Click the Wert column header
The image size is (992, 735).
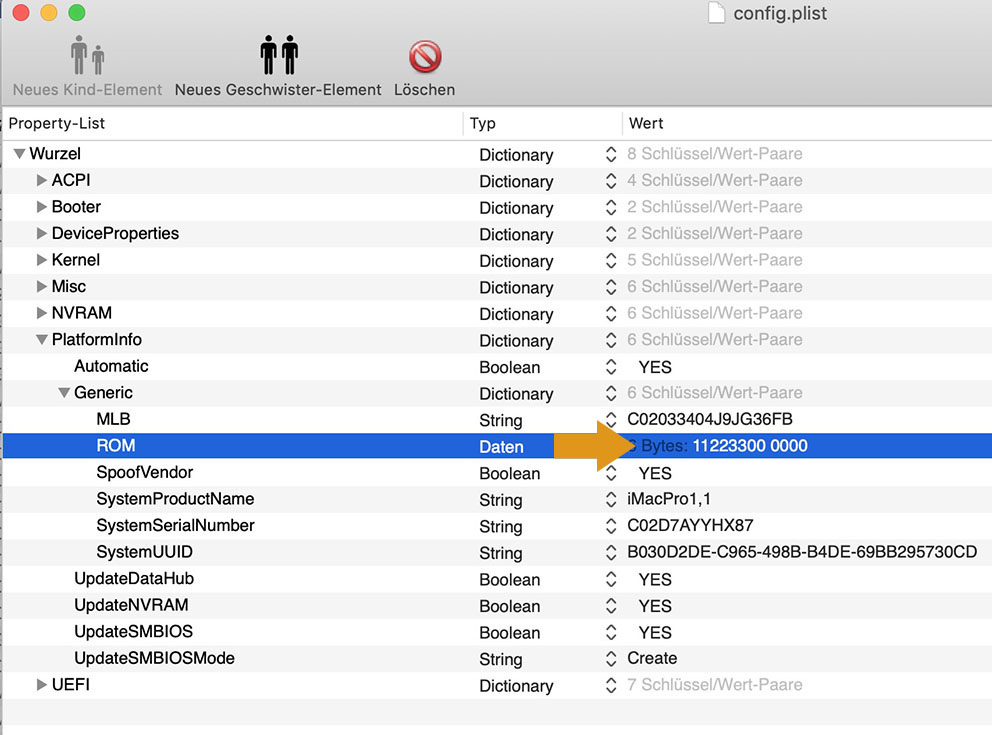tap(646, 123)
